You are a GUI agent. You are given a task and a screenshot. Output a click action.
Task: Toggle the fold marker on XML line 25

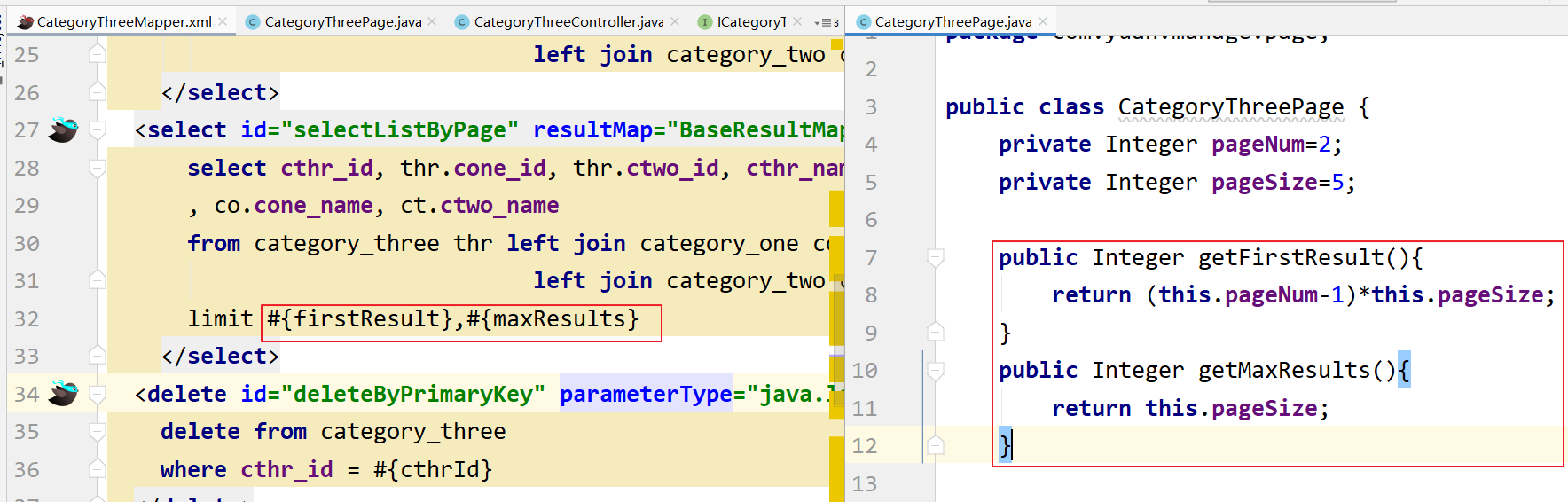pyautogui.click(x=98, y=54)
